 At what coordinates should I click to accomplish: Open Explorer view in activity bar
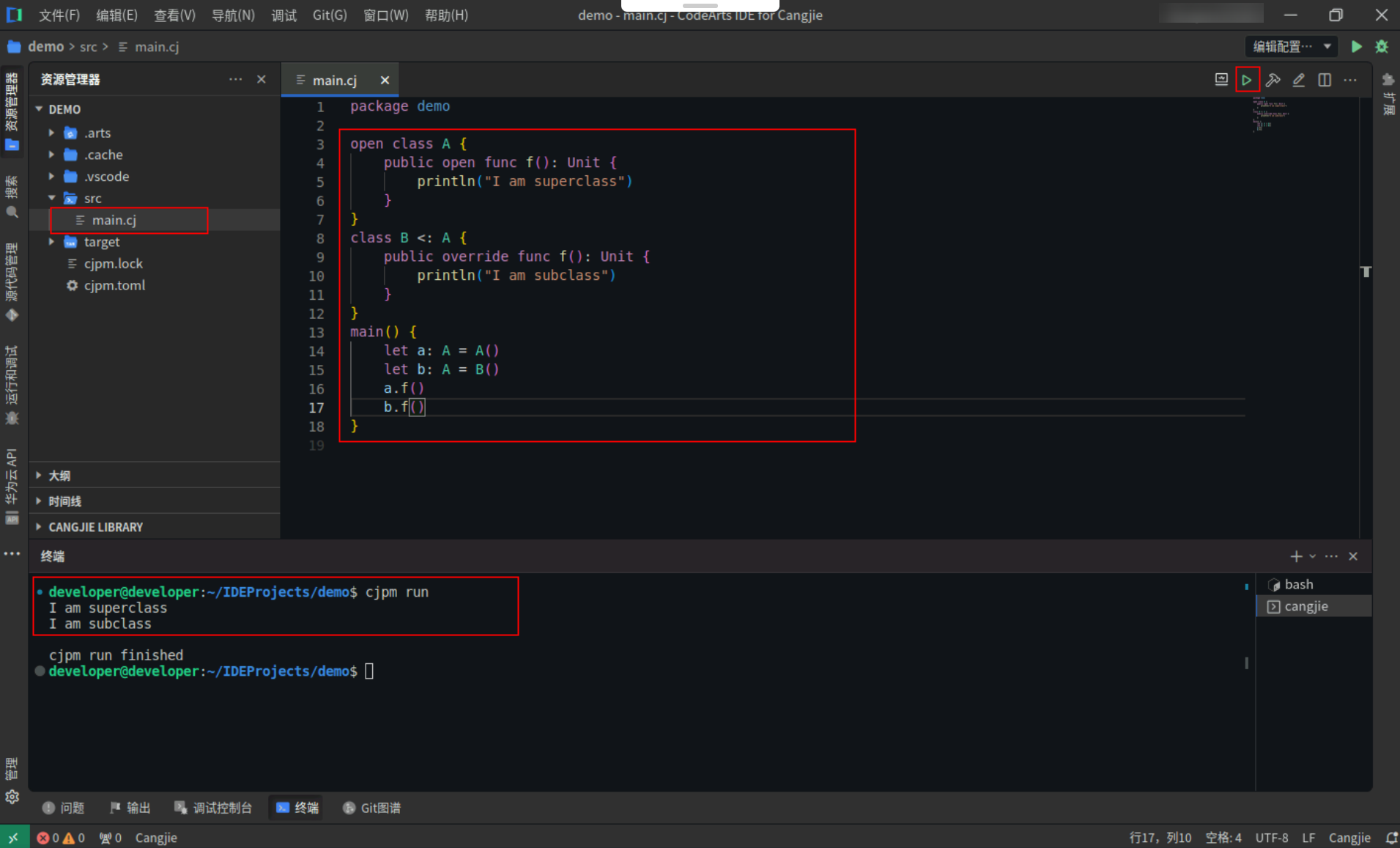coord(12,111)
